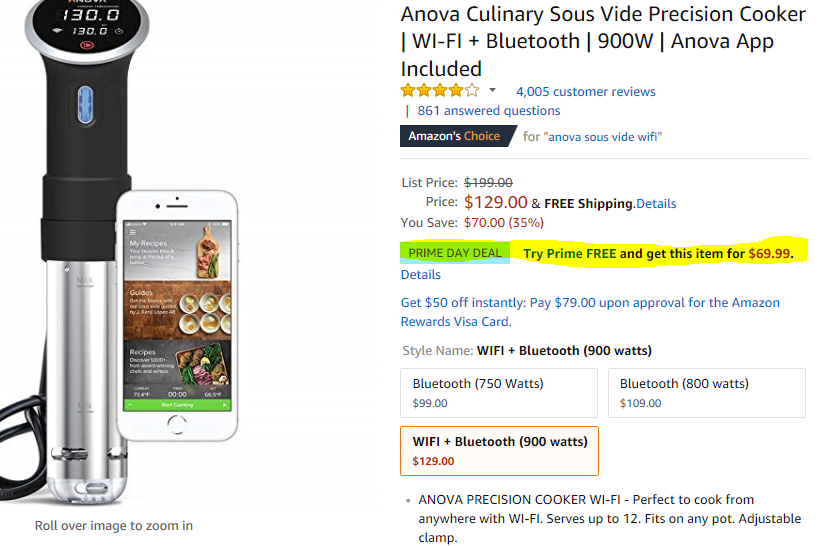This screenshot has width=832, height=546.
Task: Select WIFI + Bluetooth (900 watts) option
Action: (x=499, y=451)
